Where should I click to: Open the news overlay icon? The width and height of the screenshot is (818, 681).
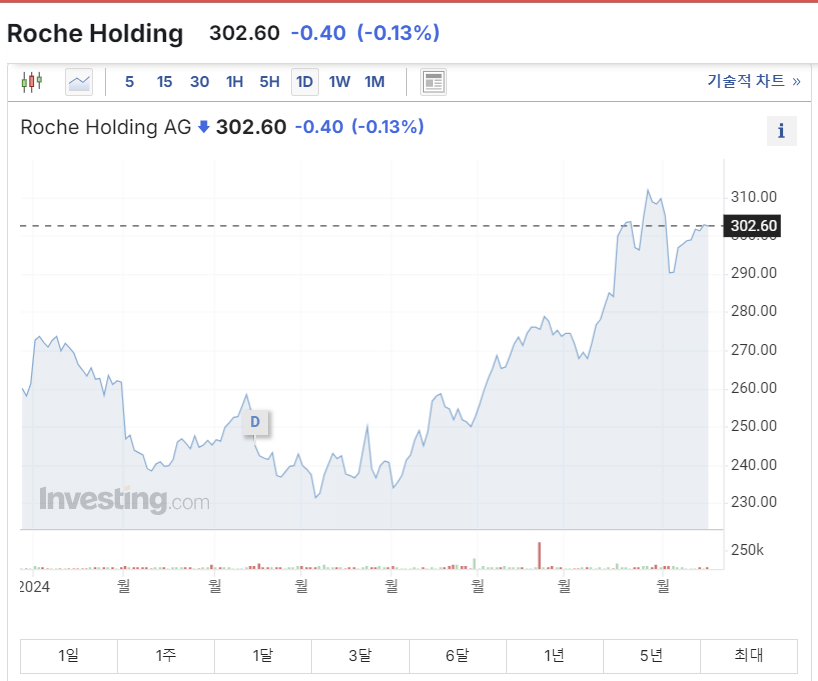tap(434, 82)
